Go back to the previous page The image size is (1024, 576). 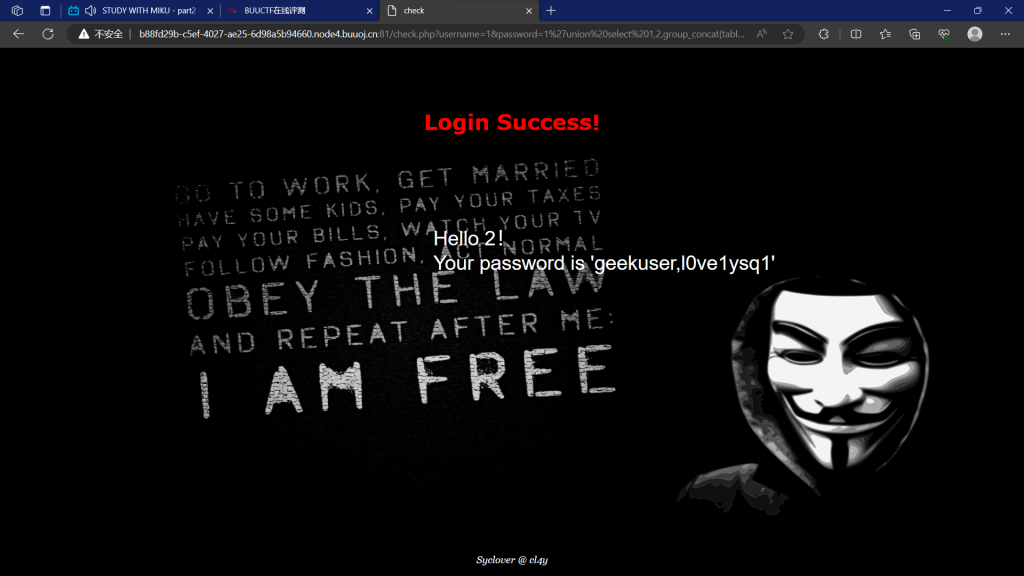[18, 34]
